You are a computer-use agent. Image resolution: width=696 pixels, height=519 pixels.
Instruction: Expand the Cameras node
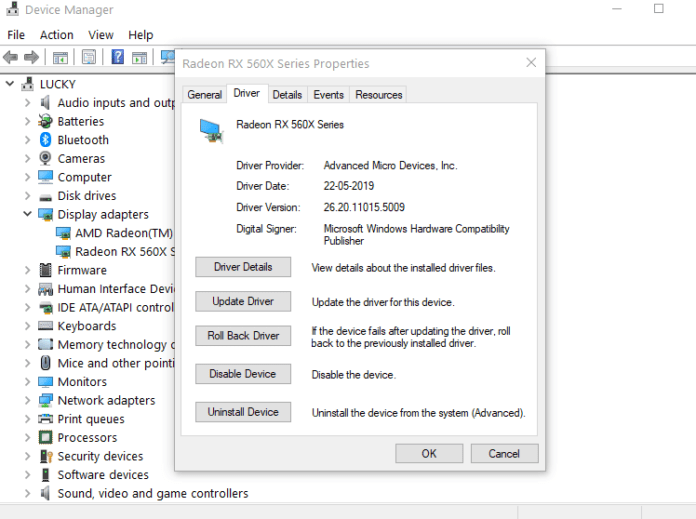tap(28, 158)
